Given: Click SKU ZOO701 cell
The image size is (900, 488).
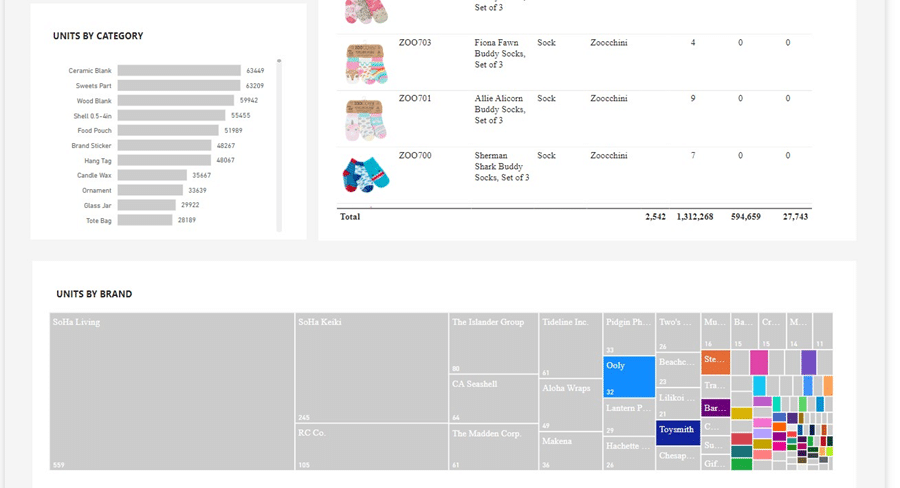Looking at the screenshot, I should 415,98.
